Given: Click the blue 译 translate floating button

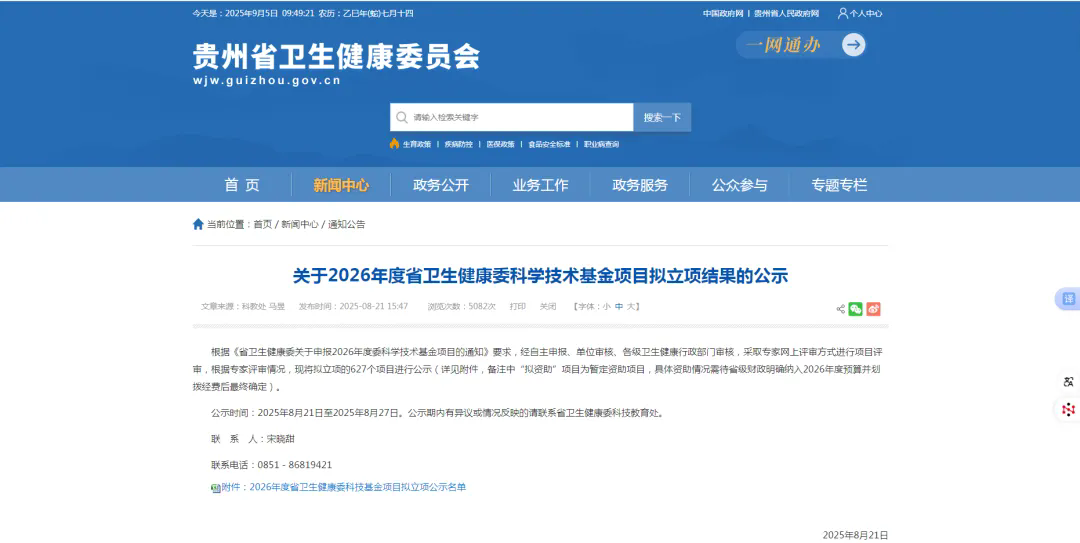Looking at the screenshot, I should 1068,299.
